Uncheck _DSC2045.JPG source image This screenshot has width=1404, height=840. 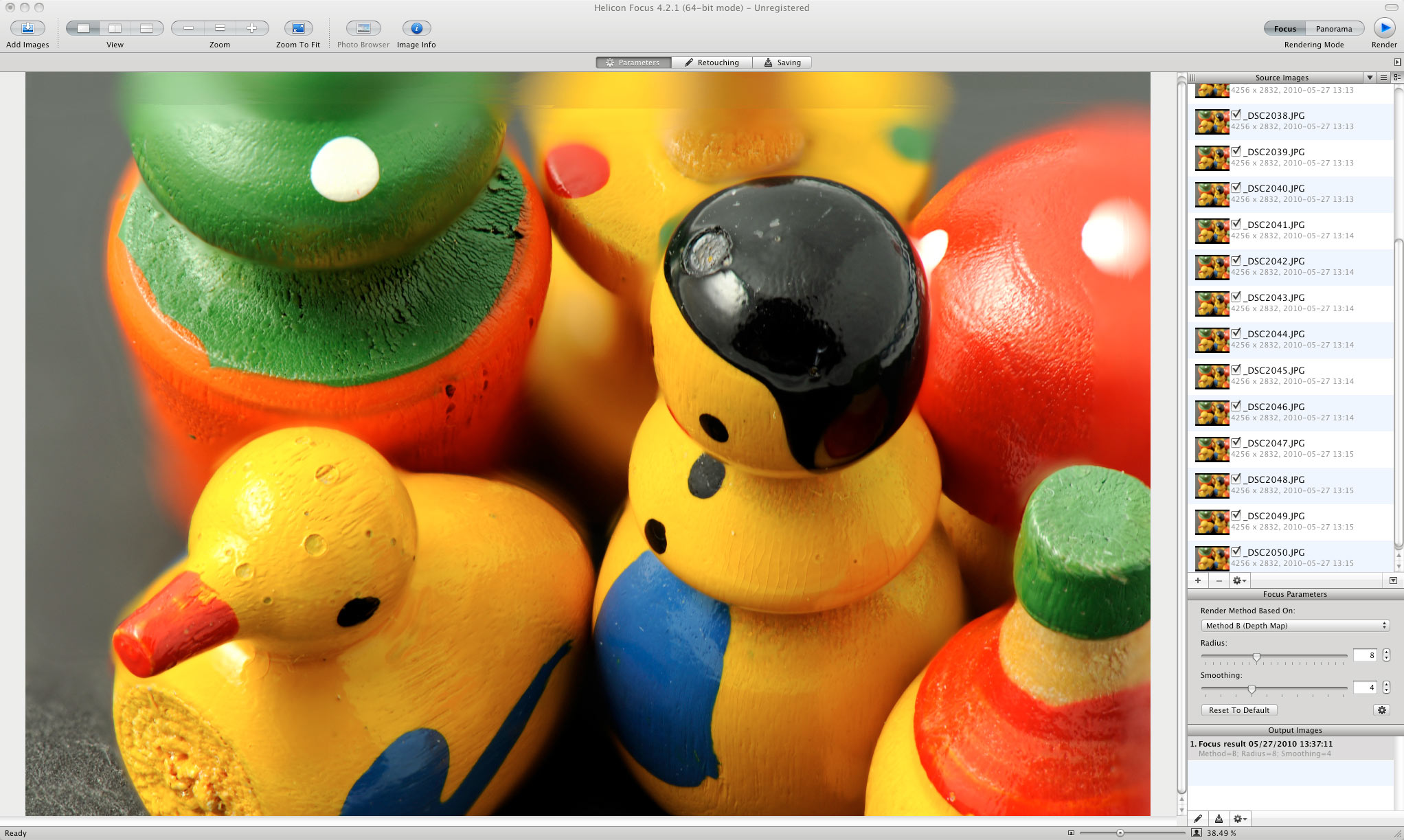coord(1236,370)
